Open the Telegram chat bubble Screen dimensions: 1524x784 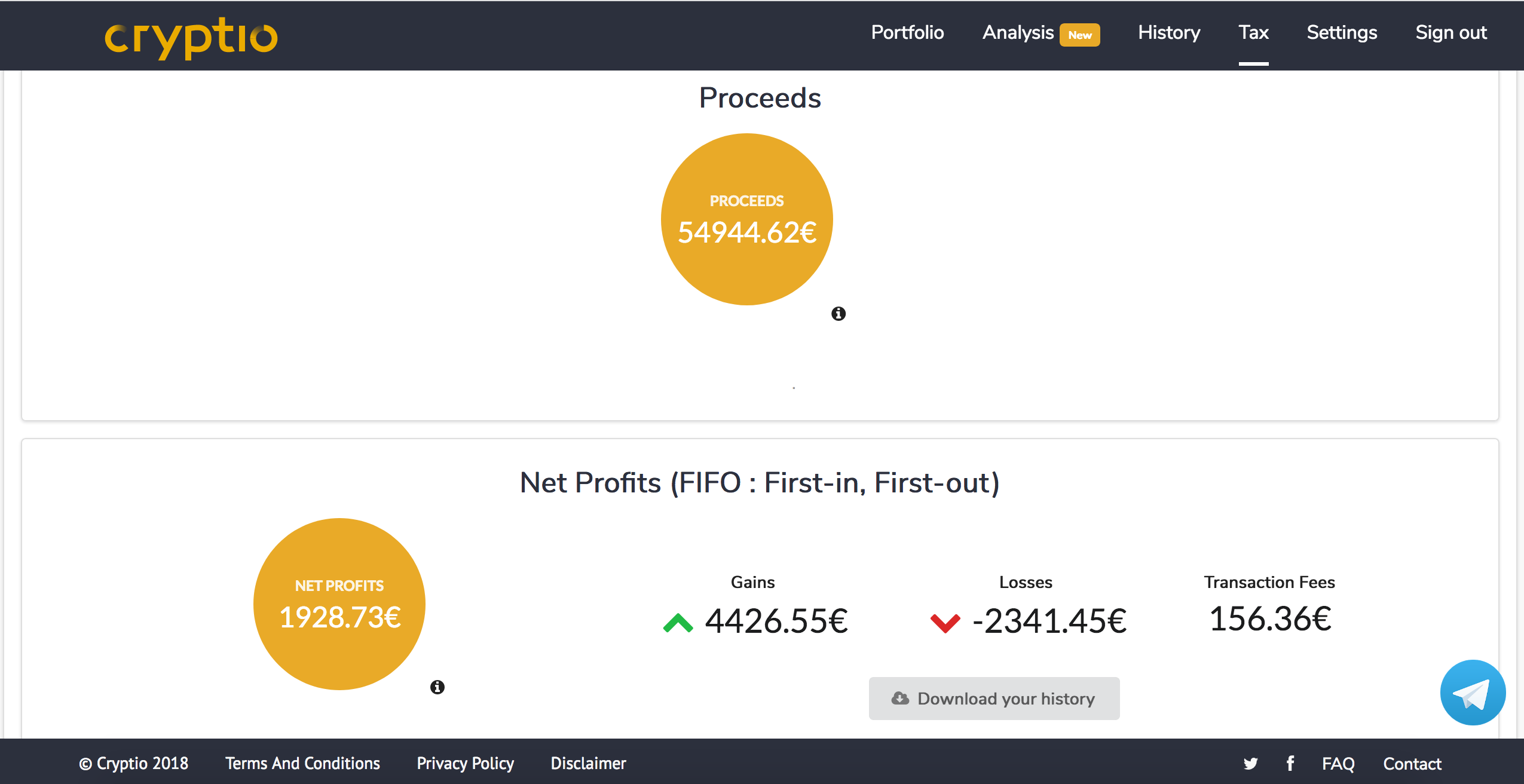pos(1472,693)
